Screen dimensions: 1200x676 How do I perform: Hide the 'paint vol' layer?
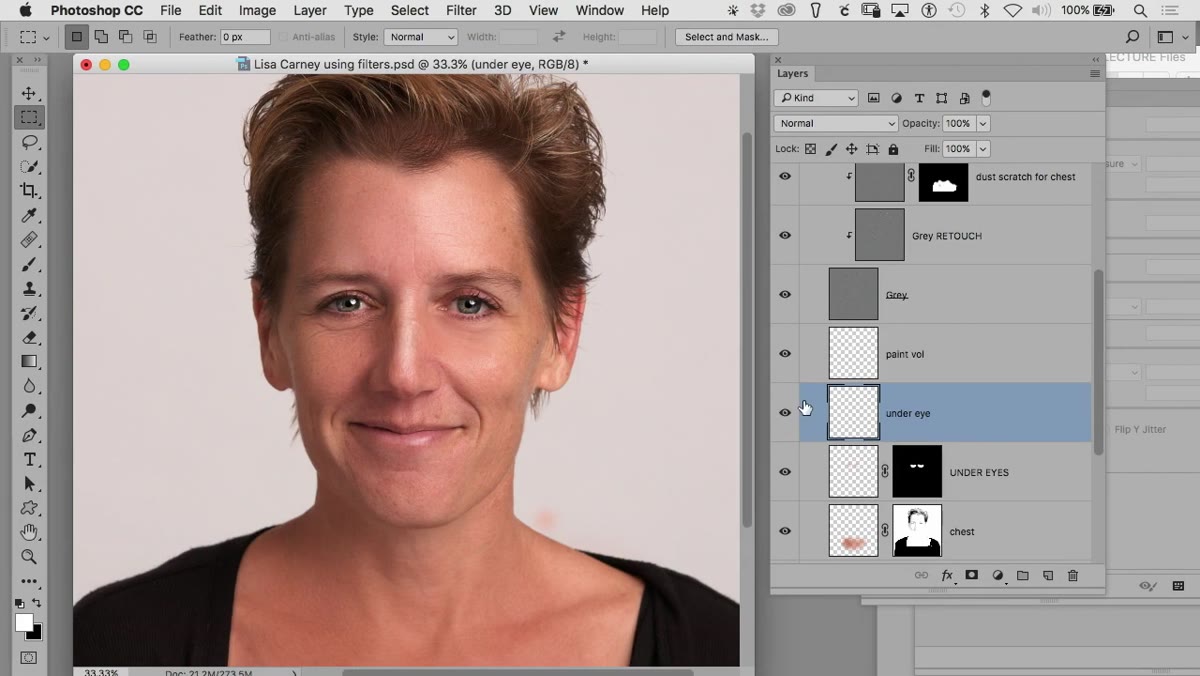click(785, 354)
